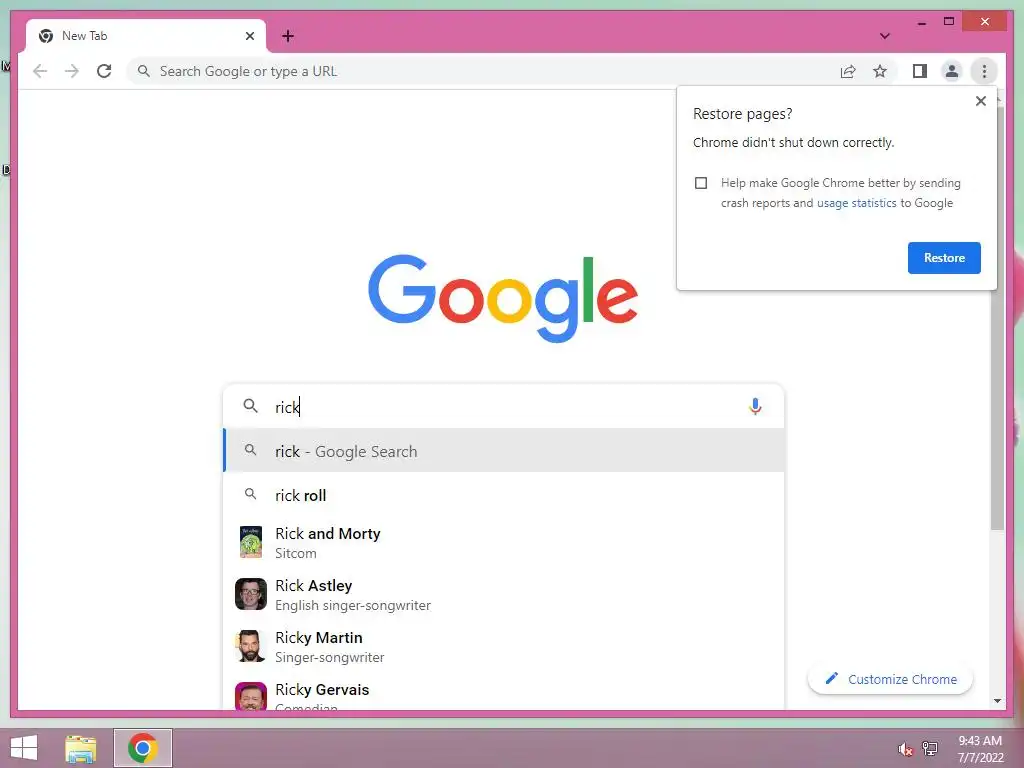Open a new tab with plus button
This screenshot has height=768, width=1024.
coord(288,36)
